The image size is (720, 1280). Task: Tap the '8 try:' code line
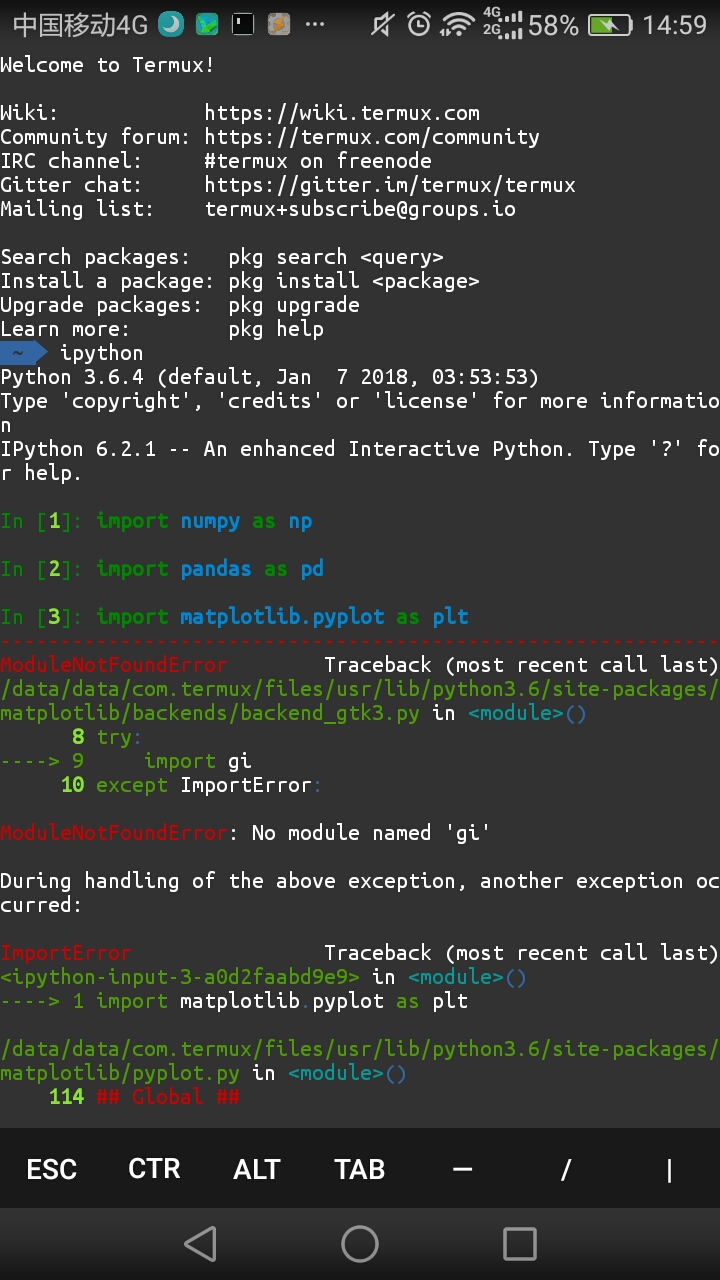(x=107, y=737)
